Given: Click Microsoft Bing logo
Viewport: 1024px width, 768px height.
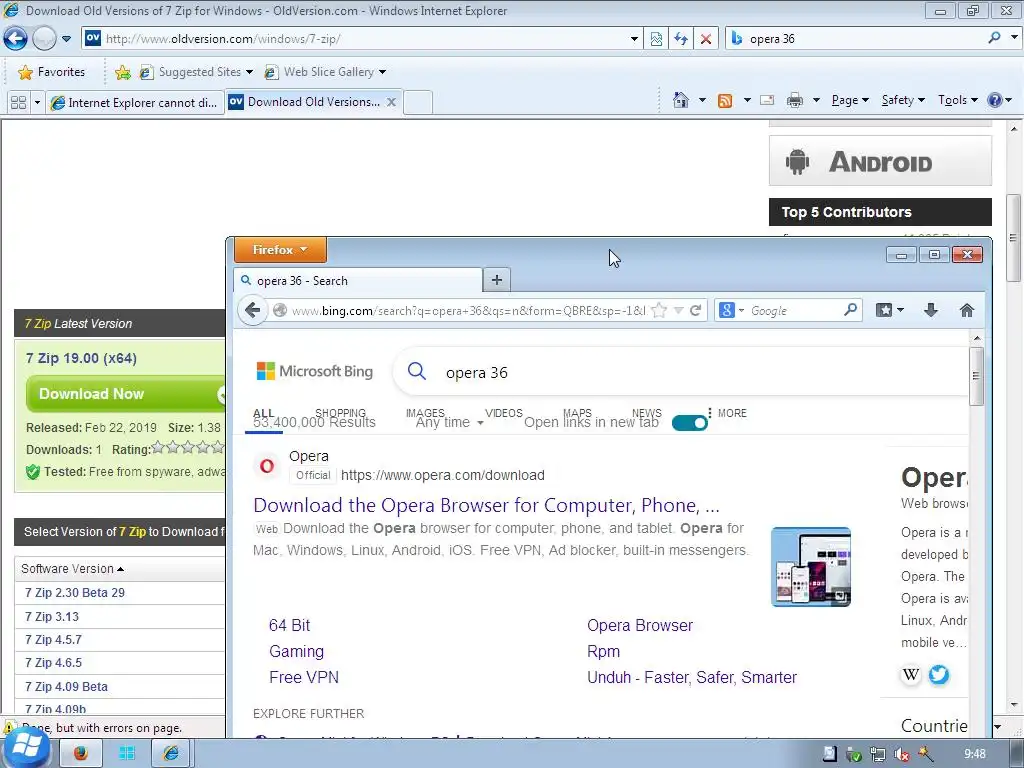Looking at the screenshot, I should pyautogui.click(x=315, y=372).
